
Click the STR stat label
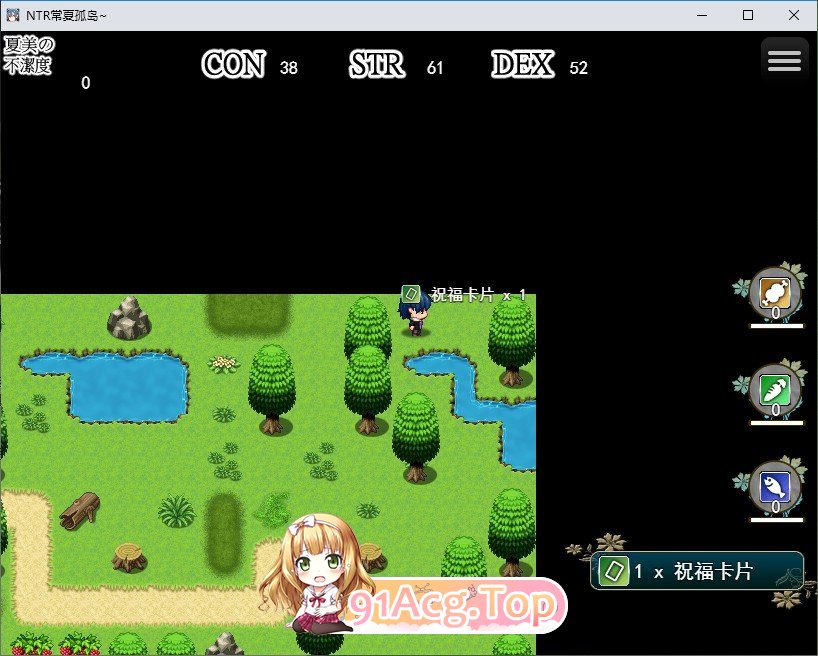tap(377, 64)
